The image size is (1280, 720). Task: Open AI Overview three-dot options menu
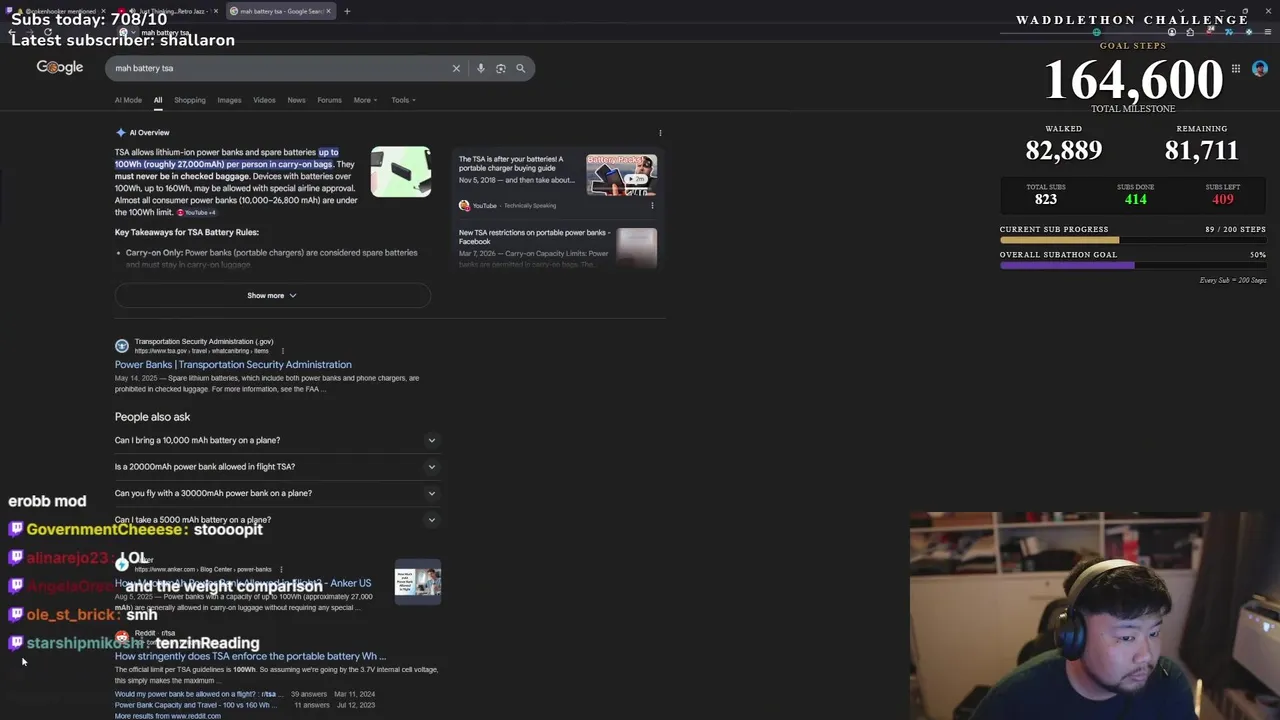click(660, 133)
